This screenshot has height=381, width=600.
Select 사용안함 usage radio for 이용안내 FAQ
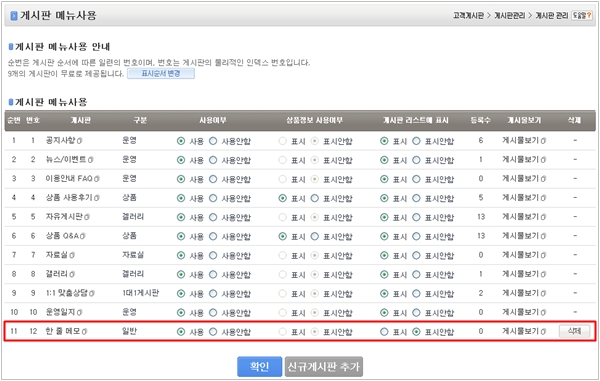pyautogui.click(x=213, y=179)
